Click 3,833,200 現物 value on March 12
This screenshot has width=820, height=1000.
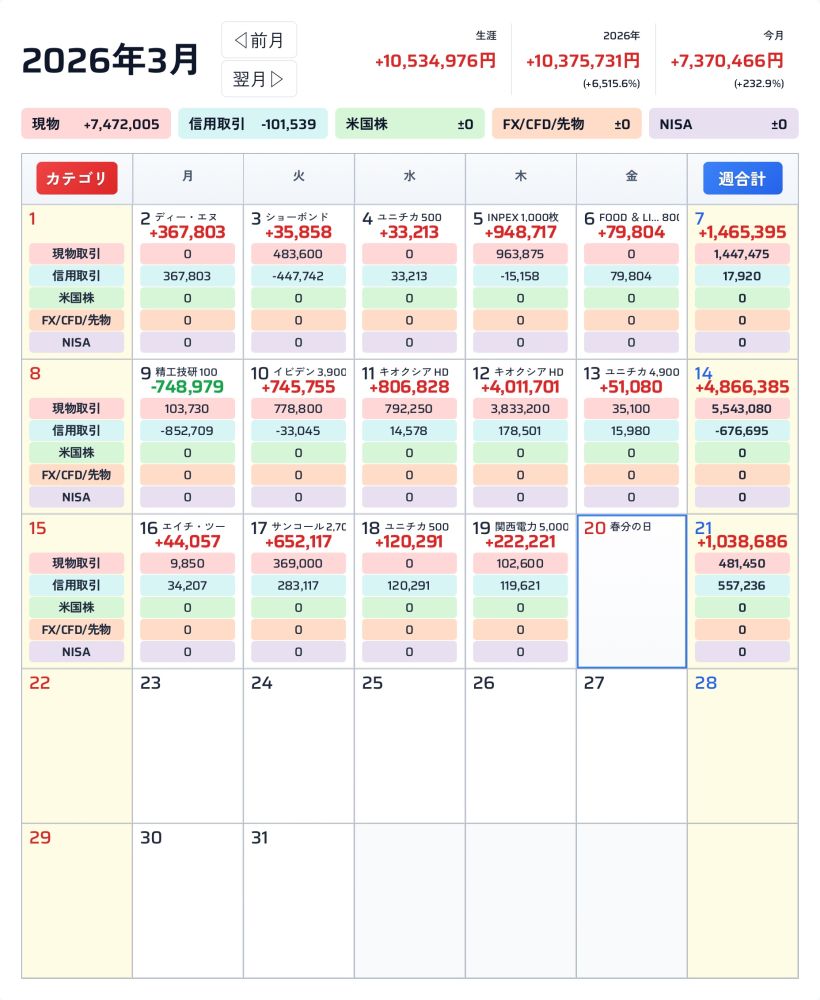coord(520,409)
